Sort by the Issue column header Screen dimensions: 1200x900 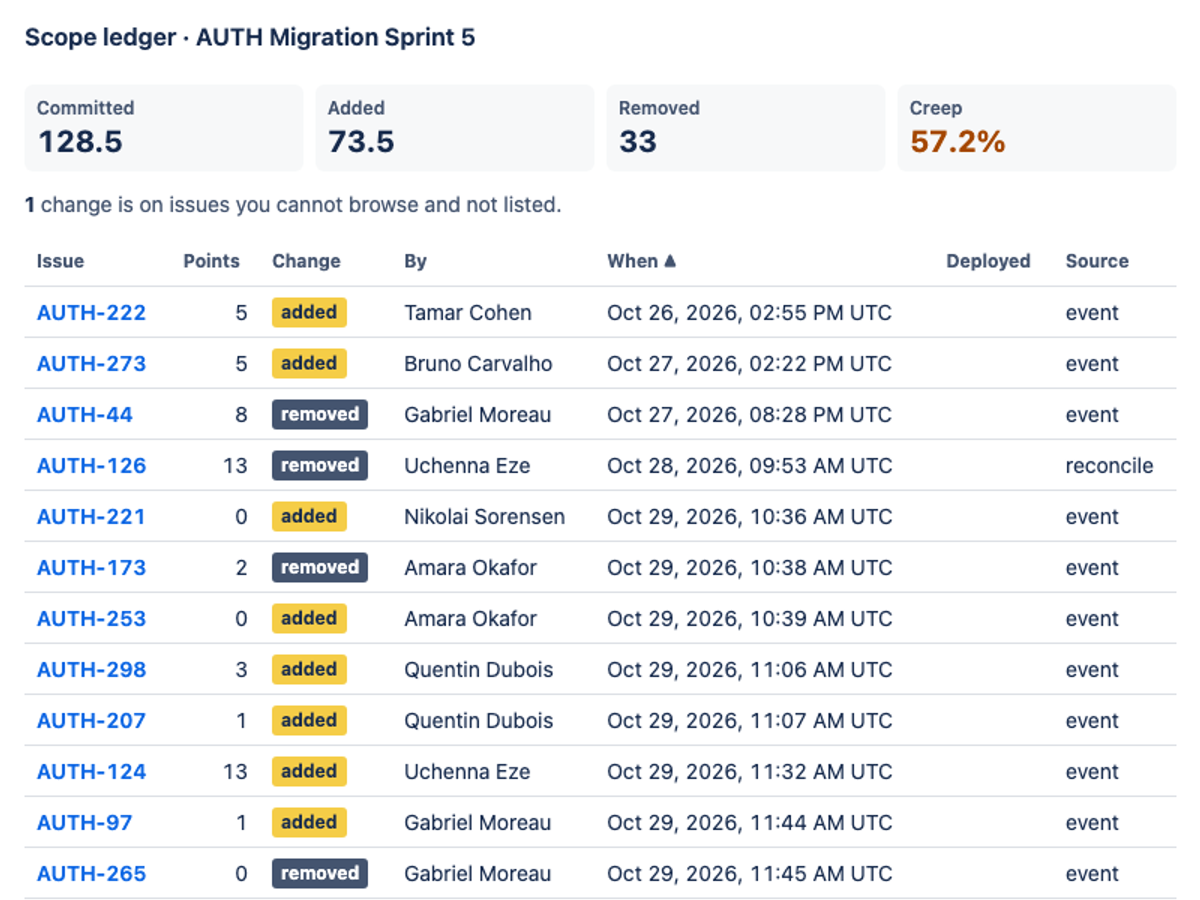pos(60,261)
